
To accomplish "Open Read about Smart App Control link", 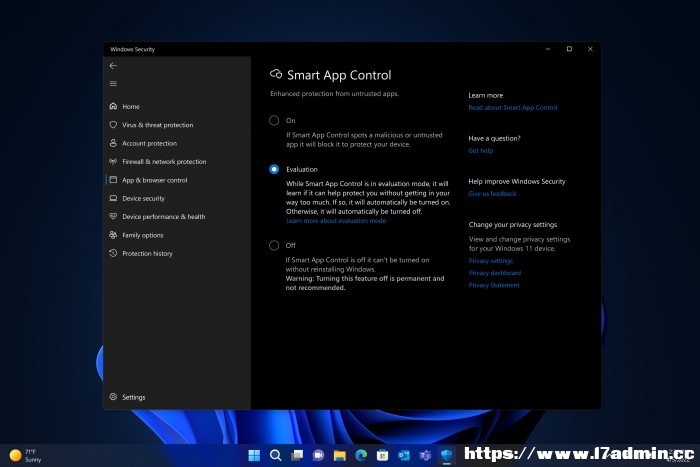I will click(512, 108).
